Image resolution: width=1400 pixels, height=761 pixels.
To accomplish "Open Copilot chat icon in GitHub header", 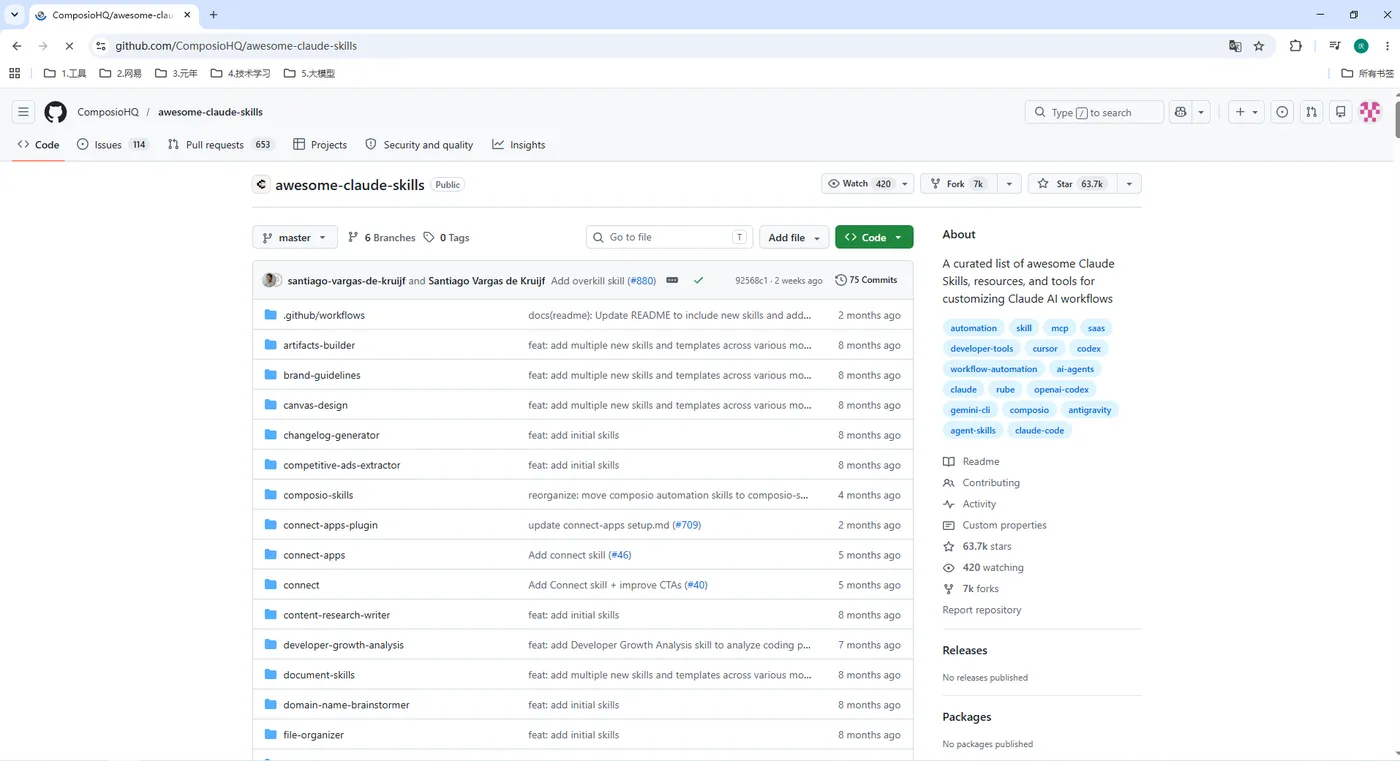I will pos(1181,112).
